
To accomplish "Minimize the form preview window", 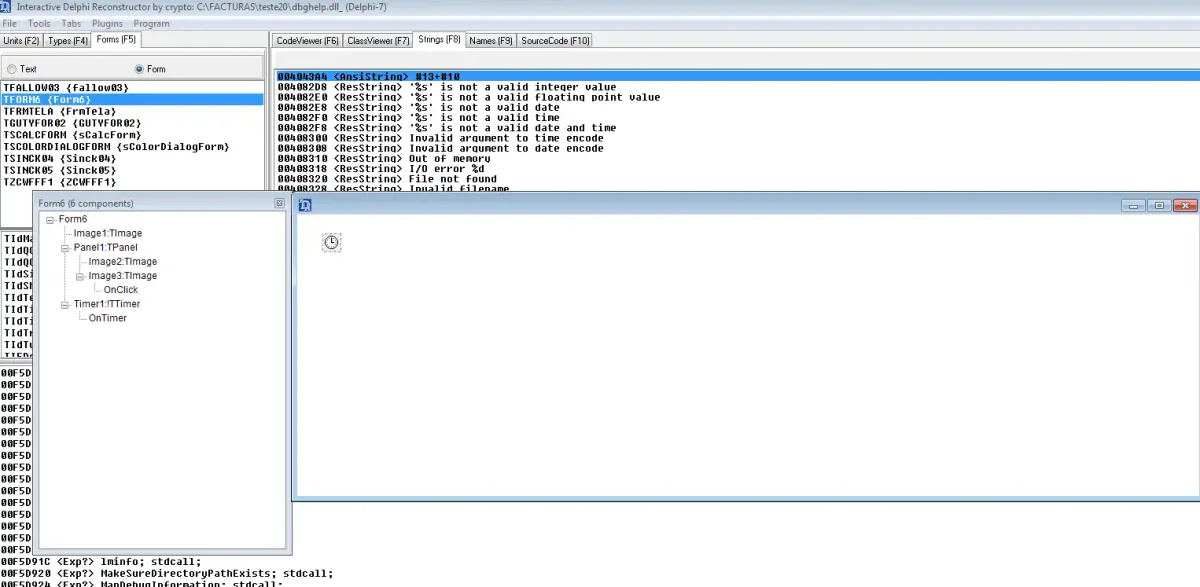I will pos(1133,205).
